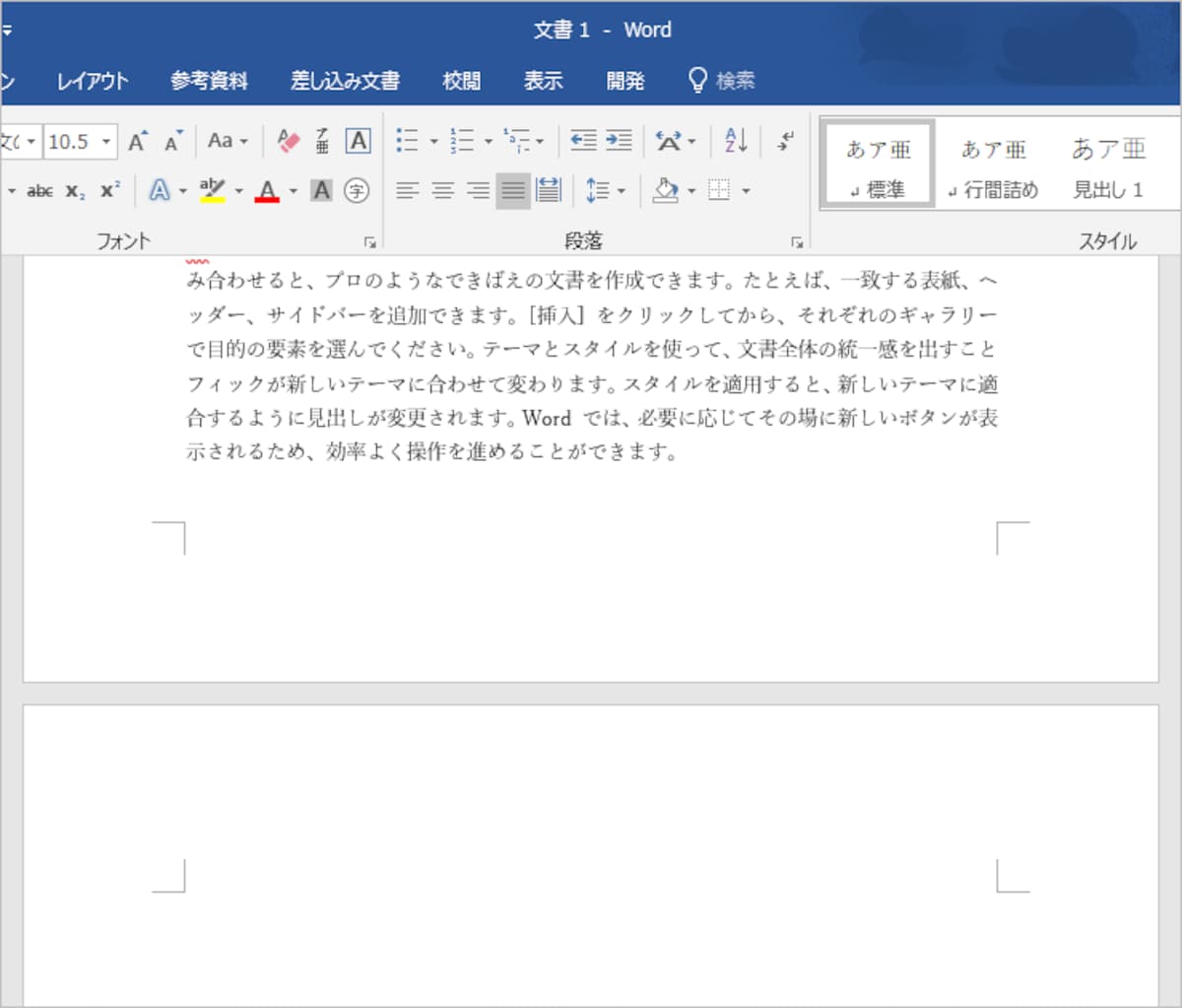Open the highlight color dropdown arrow
This screenshot has width=1182, height=1008.
pos(238,191)
